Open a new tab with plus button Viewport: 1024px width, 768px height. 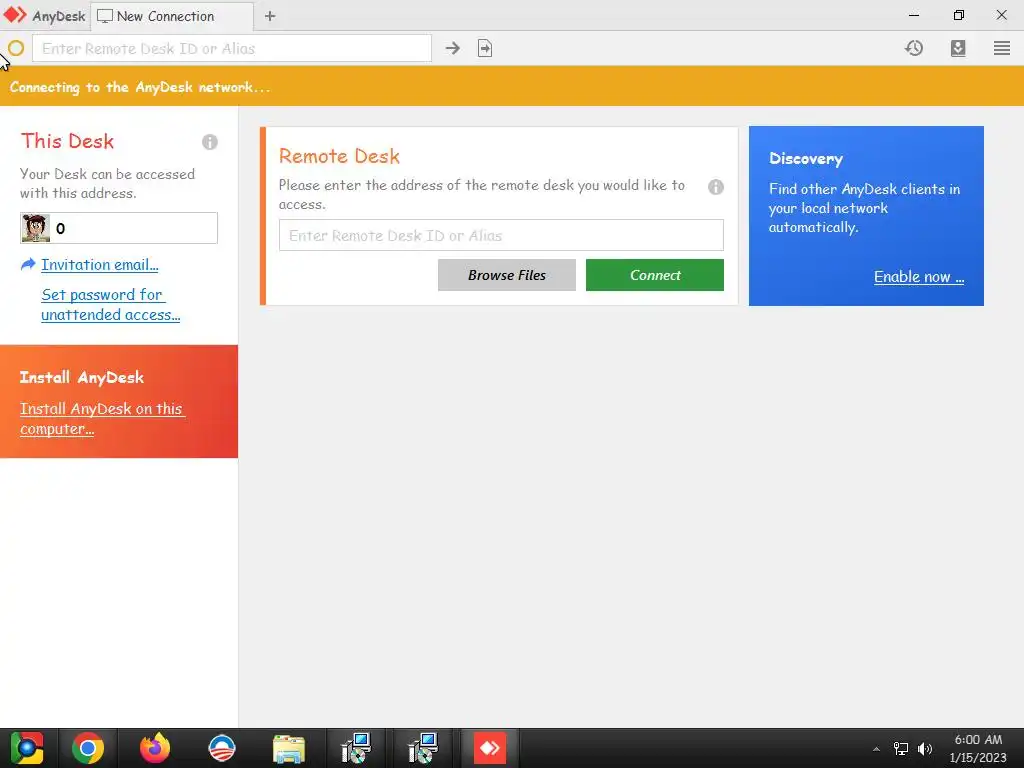click(x=270, y=16)
